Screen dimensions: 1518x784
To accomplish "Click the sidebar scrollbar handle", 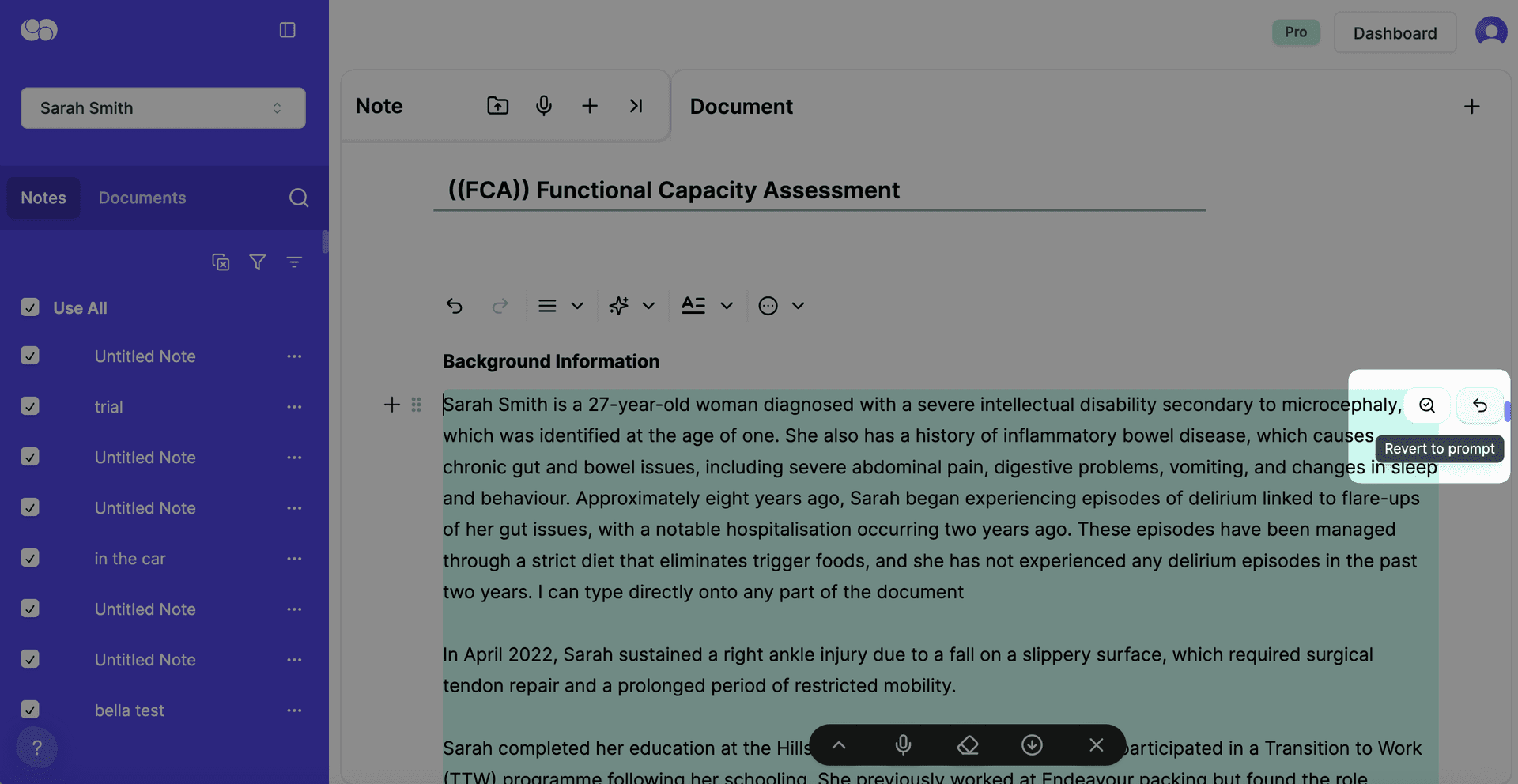I will 325,242.
